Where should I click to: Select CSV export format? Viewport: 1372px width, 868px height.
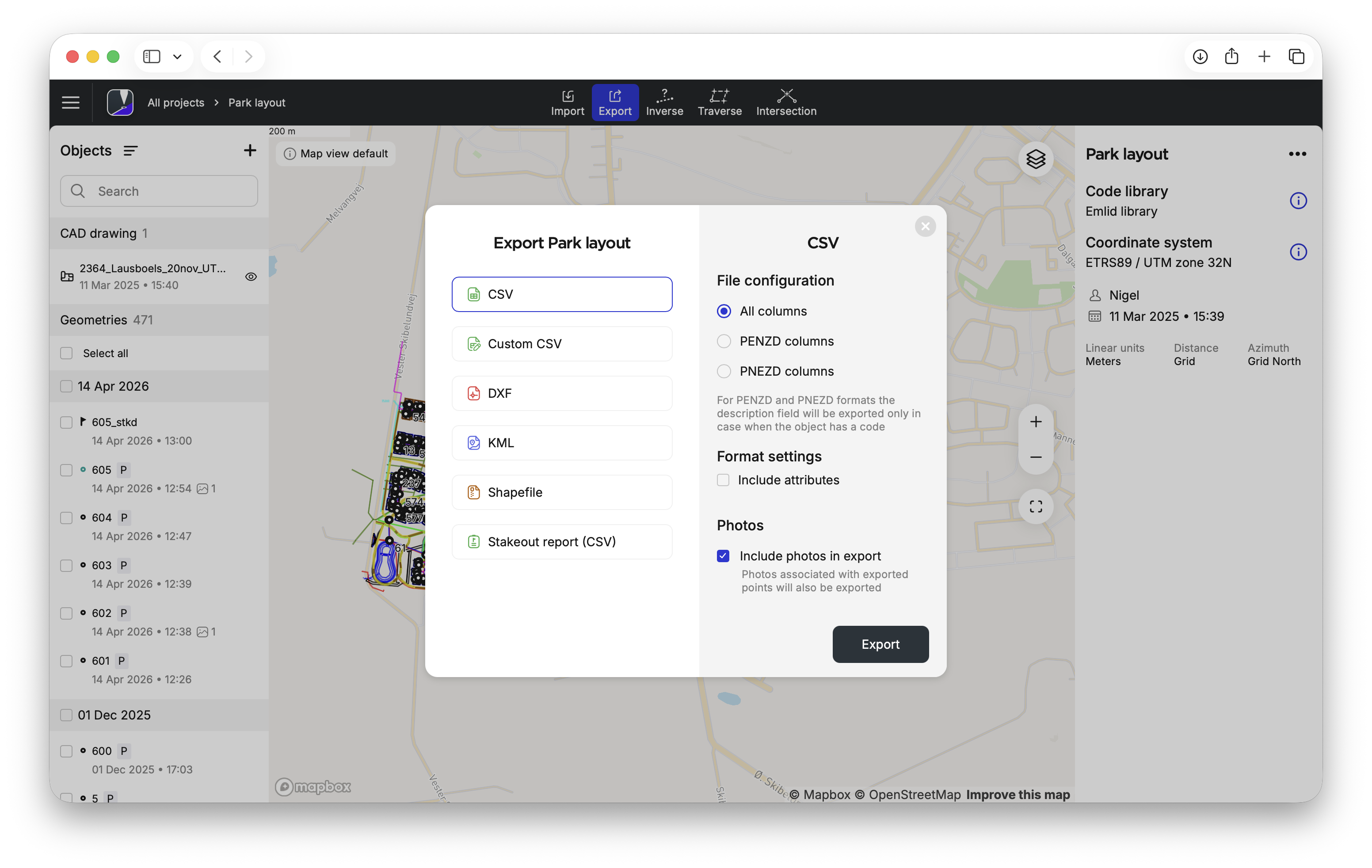pos(562,294)
